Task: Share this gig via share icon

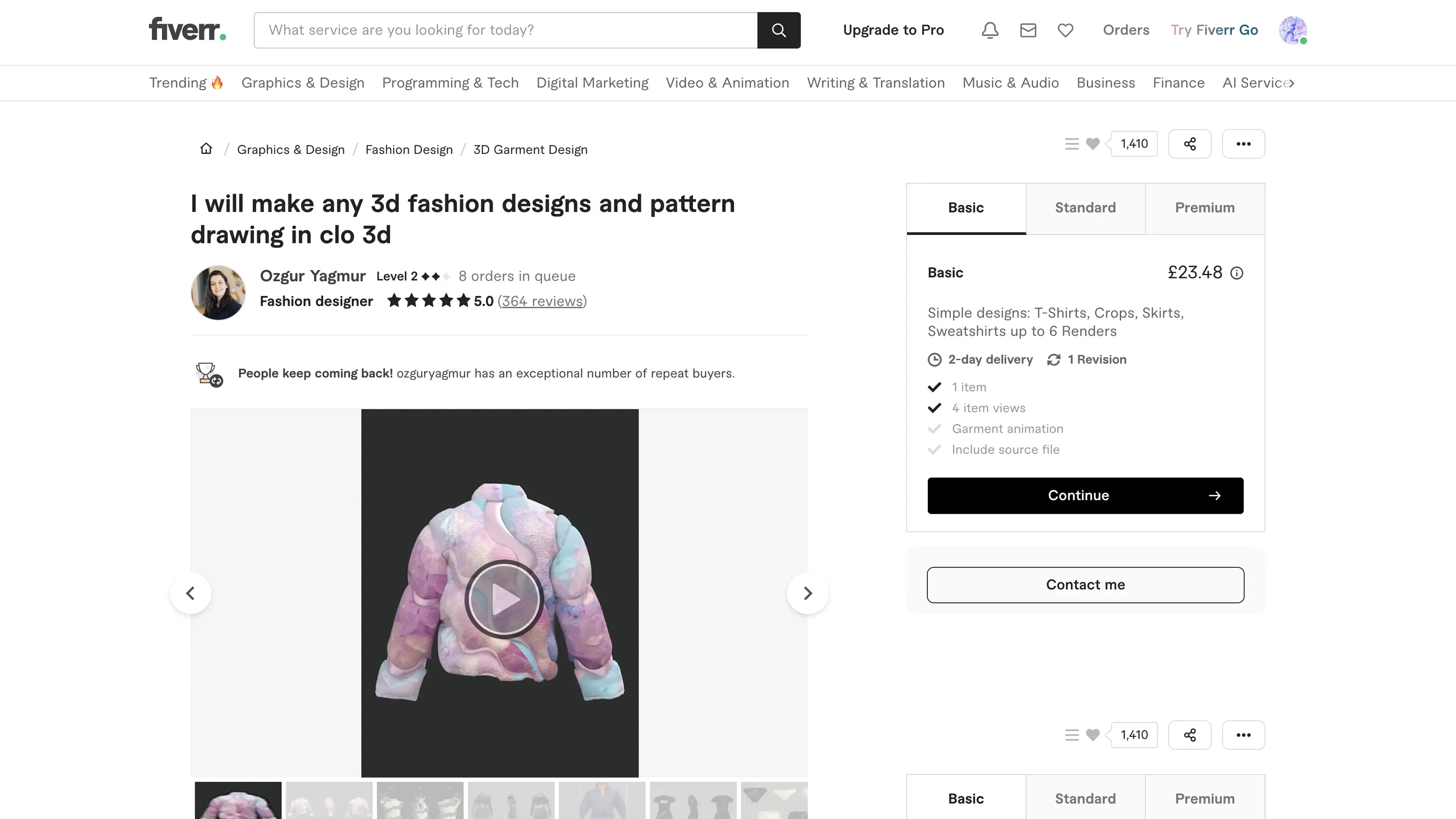Action: tap(1189, 144)
